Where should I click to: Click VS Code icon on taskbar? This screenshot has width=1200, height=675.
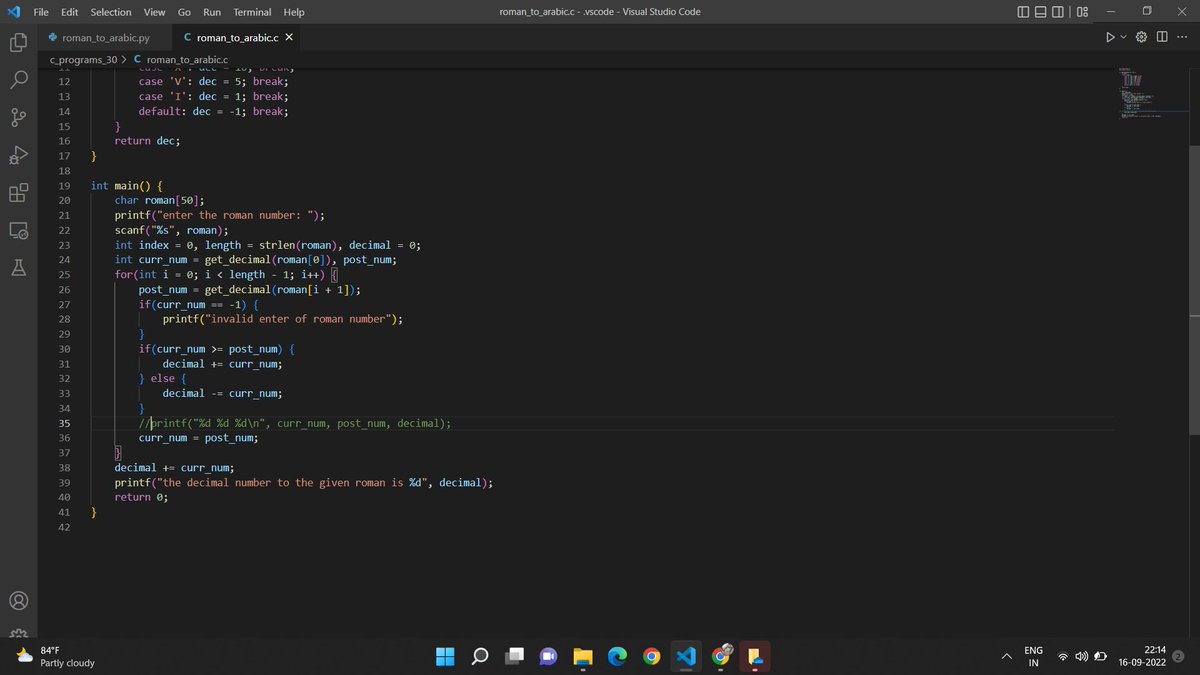[x=685, y=656]
